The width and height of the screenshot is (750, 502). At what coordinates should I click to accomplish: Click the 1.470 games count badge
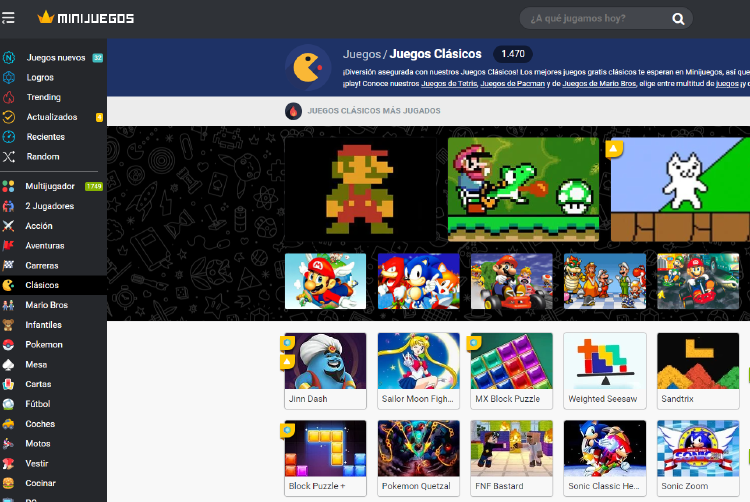(x=513, y=54)
